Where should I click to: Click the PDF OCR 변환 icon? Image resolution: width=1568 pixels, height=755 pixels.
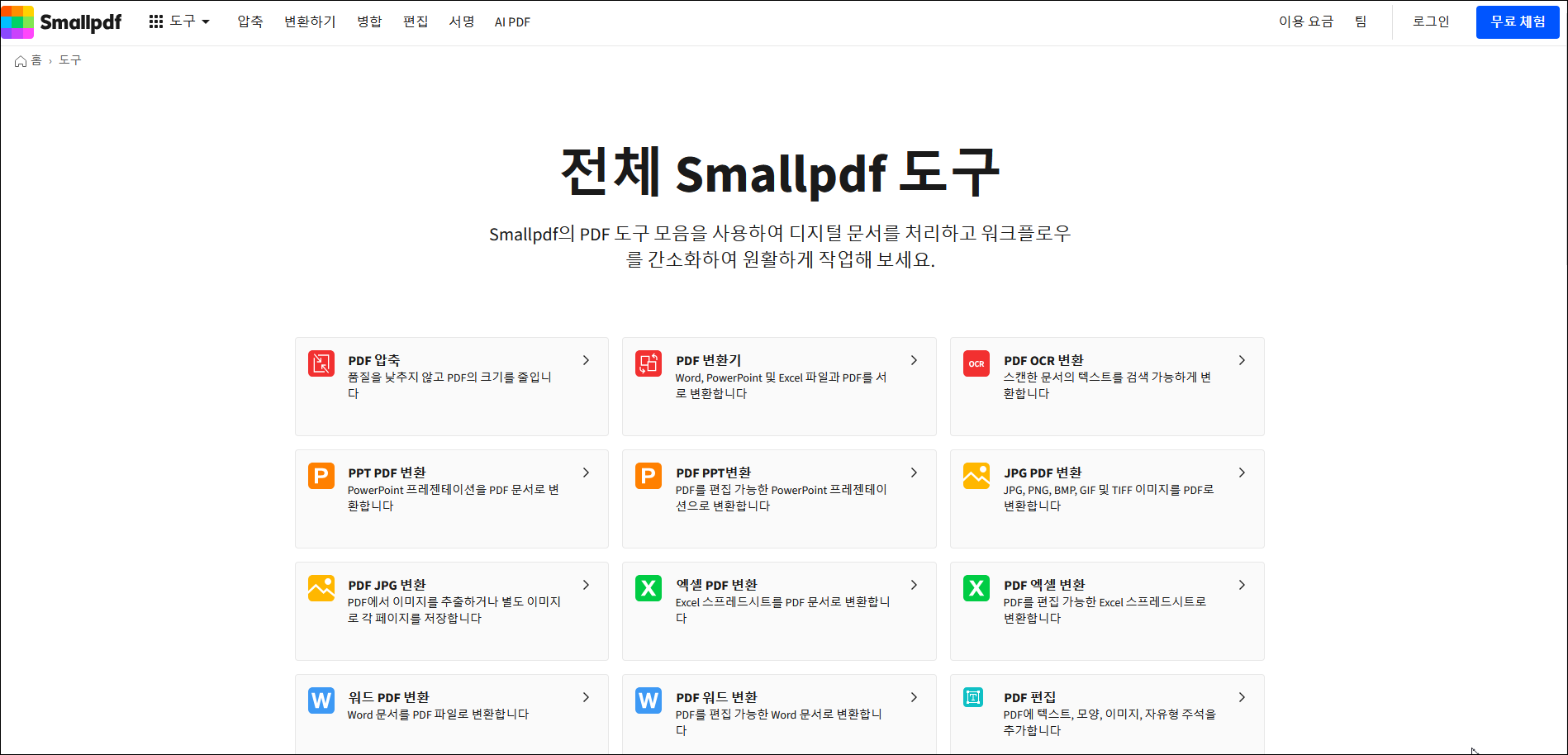[x=976, y=363]
